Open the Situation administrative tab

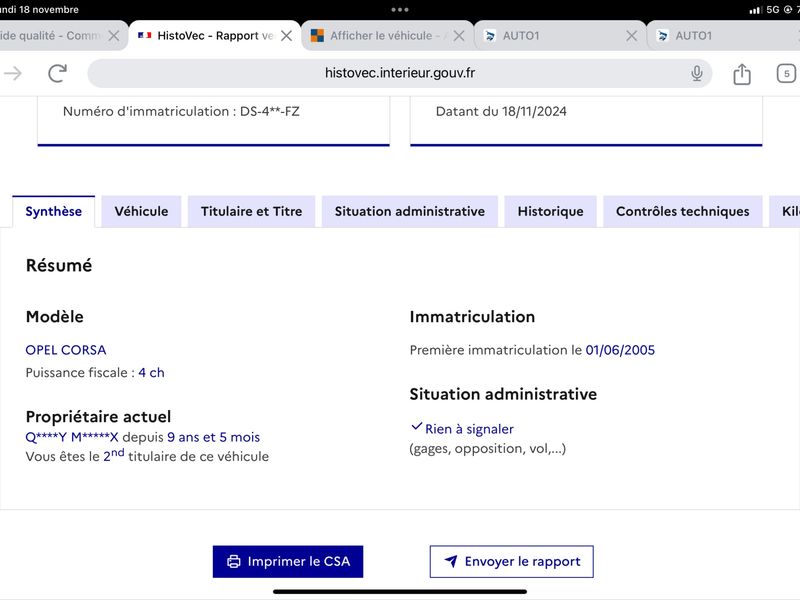point(410,211)
